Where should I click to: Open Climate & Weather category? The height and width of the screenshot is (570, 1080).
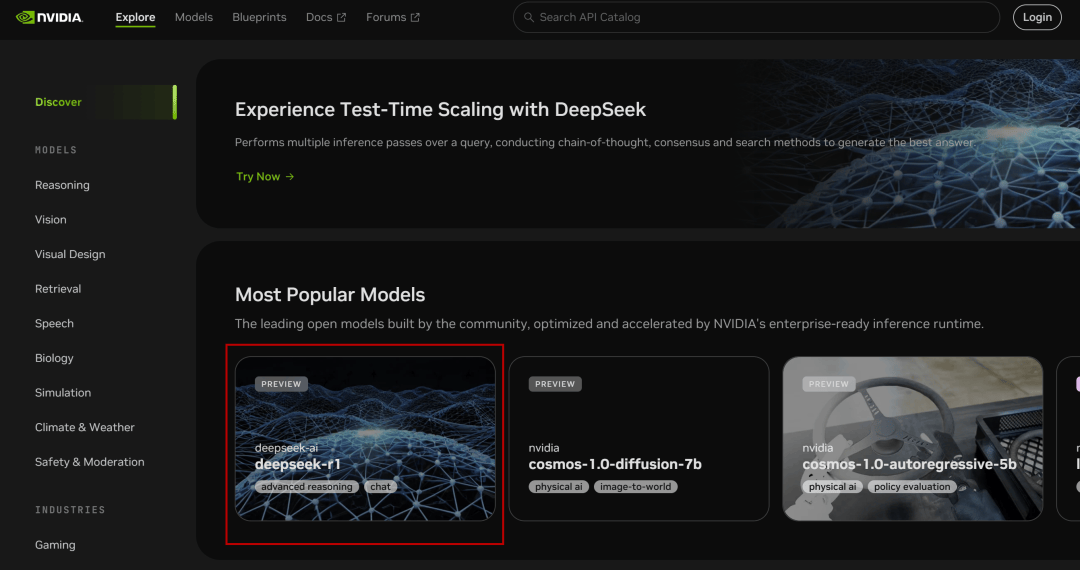85,428
